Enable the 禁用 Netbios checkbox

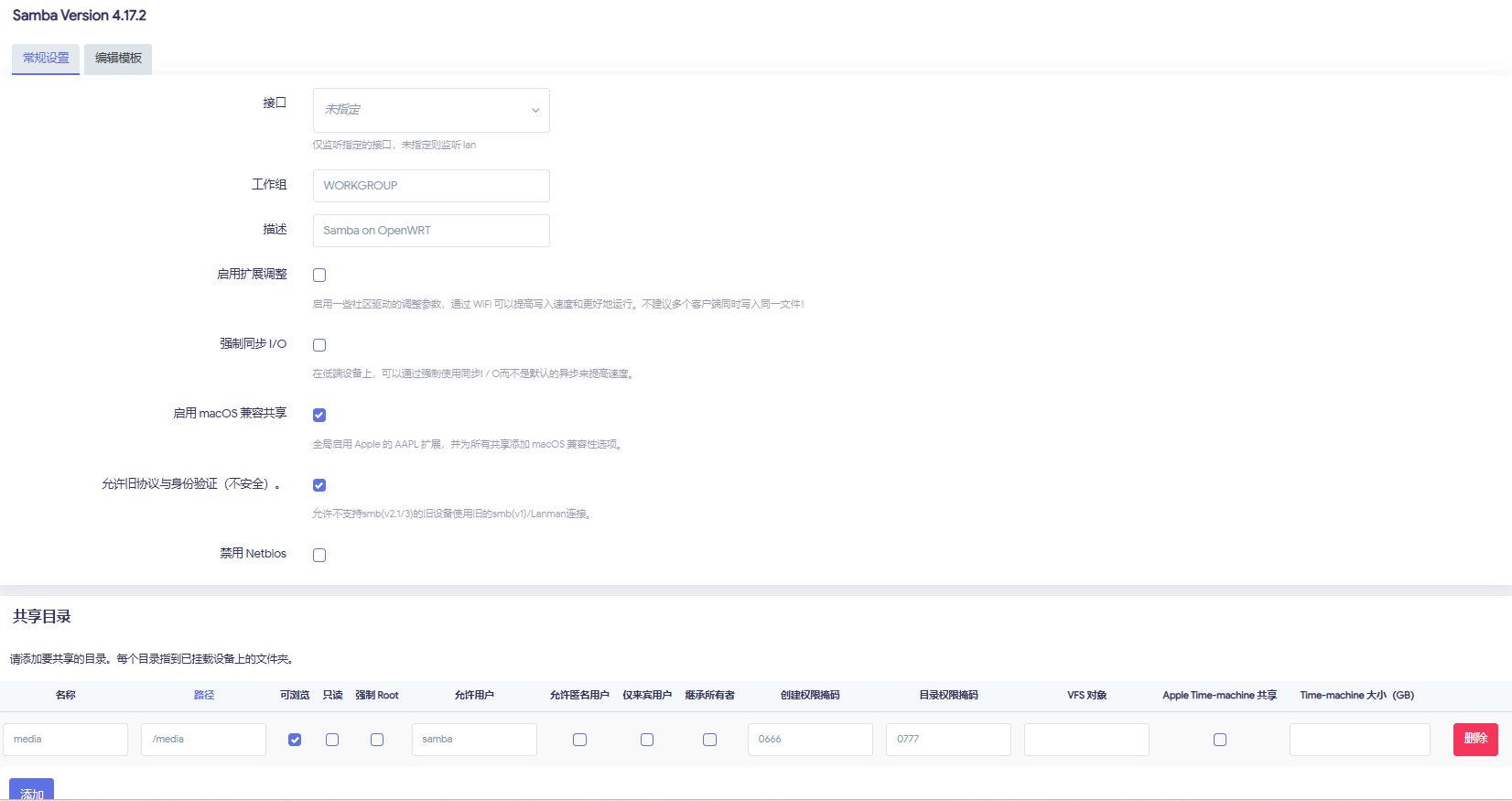click(x=319, y=556)
